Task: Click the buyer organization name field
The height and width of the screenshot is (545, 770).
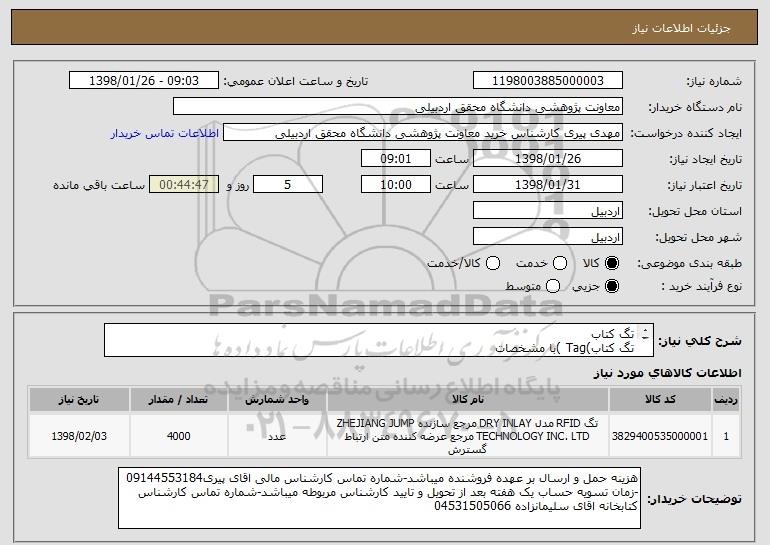Action: tap(398, 107)
